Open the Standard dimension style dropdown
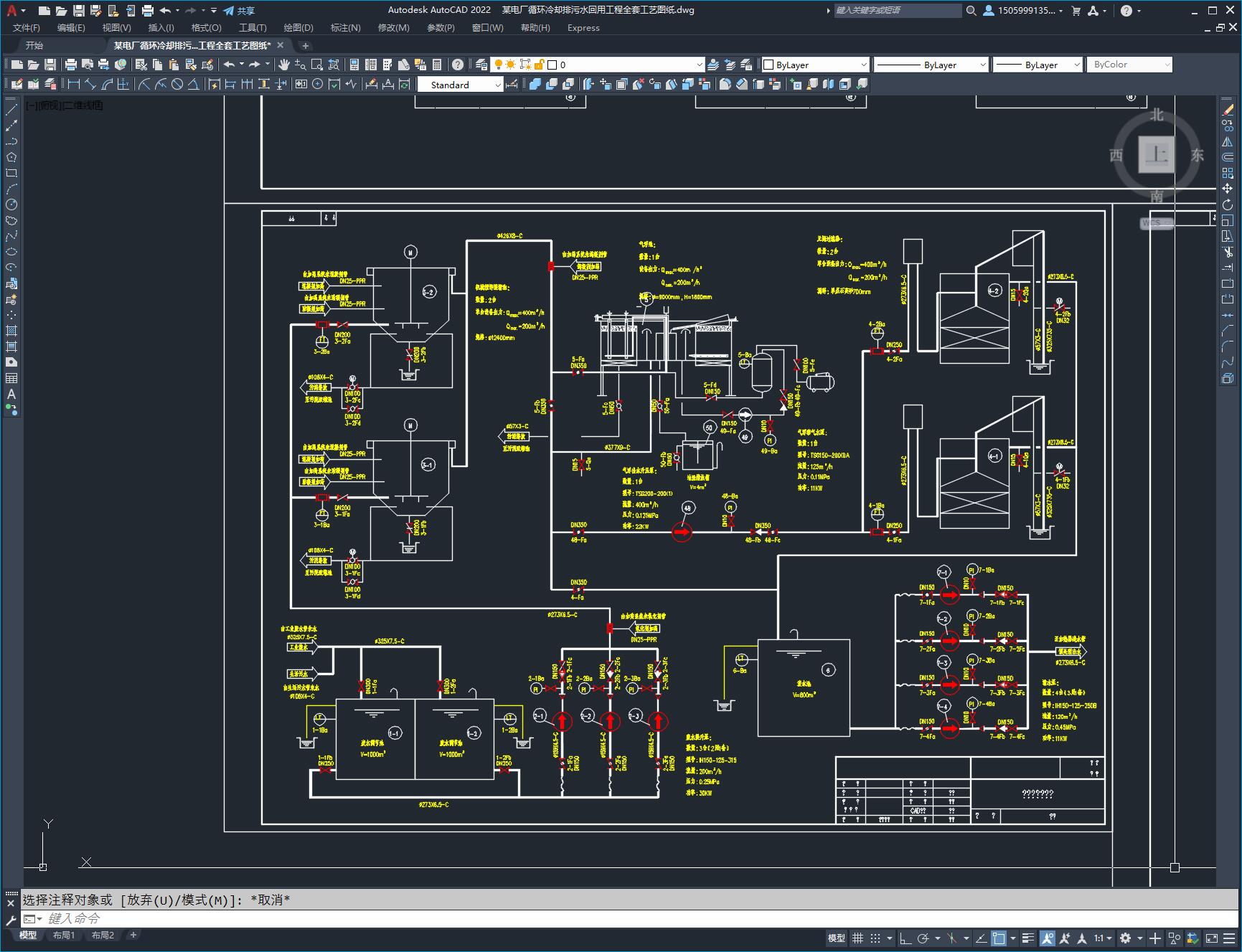The width and height of the screenshot is (1242, 952). (460, 85)
